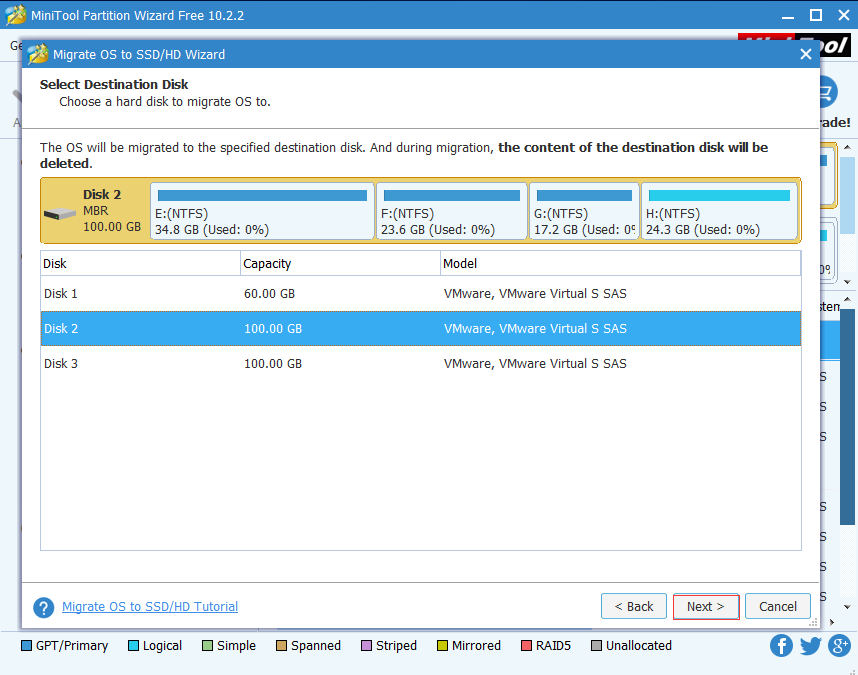Click the Unallocated legend entry

click(x=631, y=646)
